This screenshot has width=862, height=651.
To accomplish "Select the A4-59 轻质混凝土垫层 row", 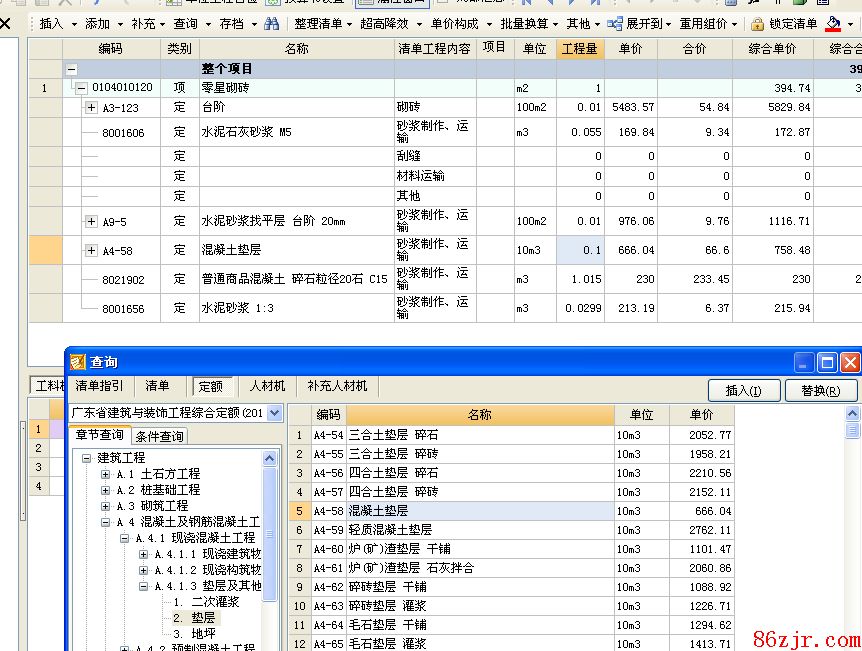I will click(x=480, y=530).
